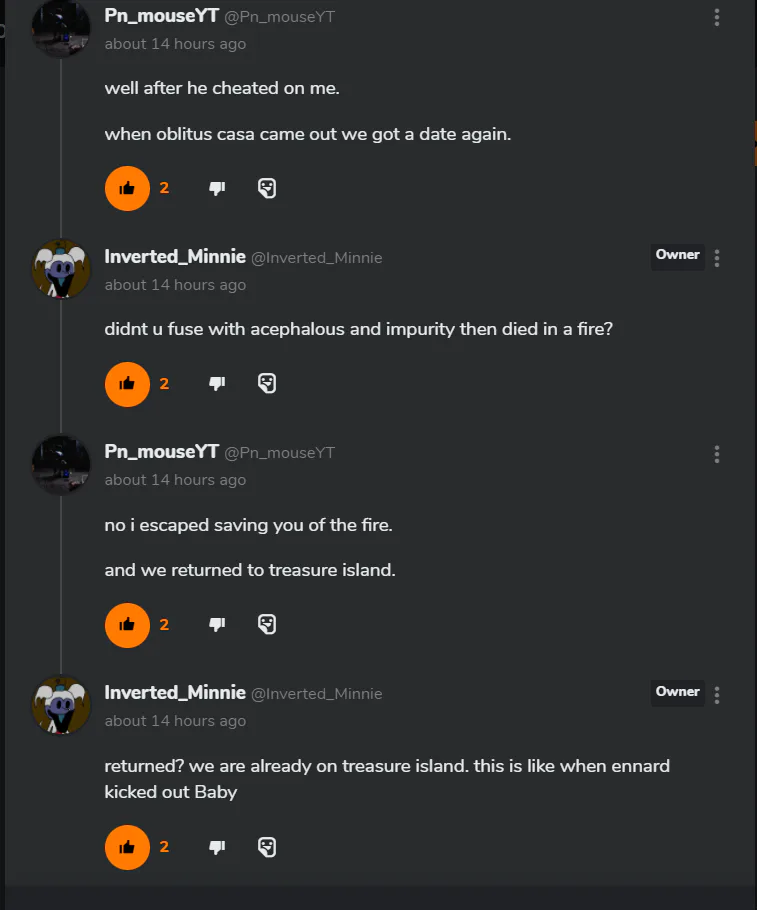Dislike the "oblitus casa came out" comment

coord(217,188)
